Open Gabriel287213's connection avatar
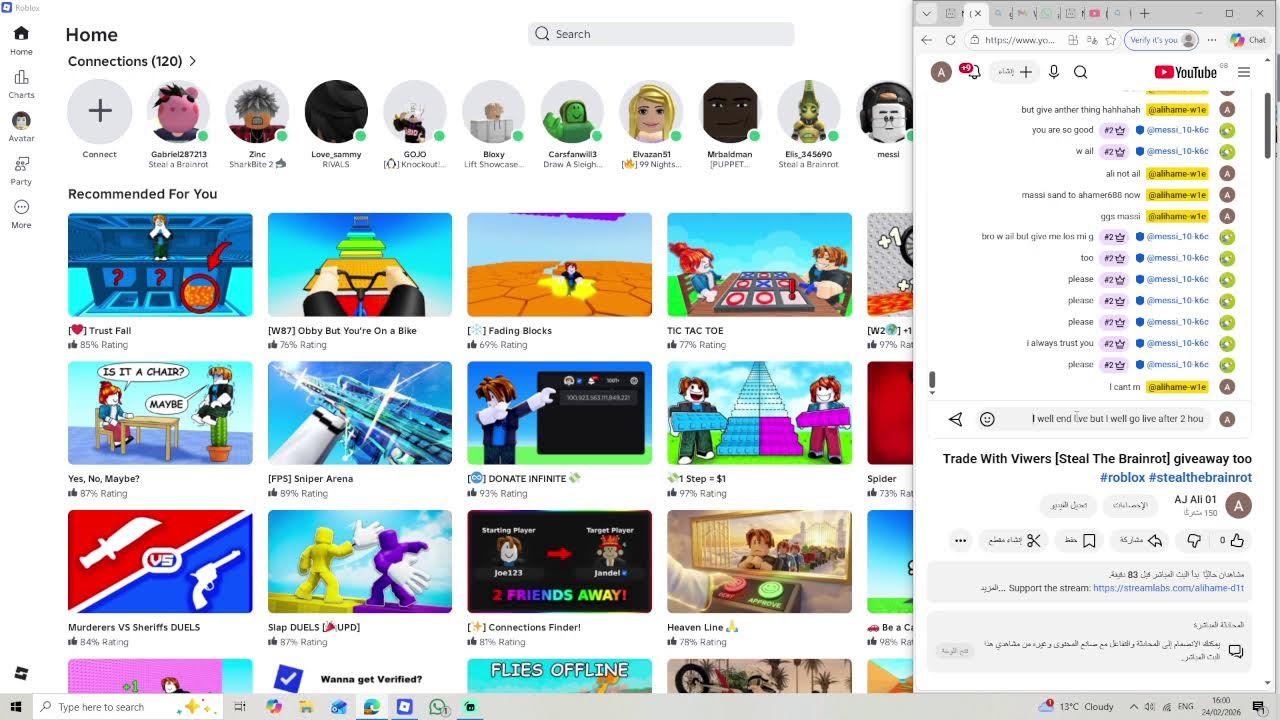 click(x=178, y=111)
